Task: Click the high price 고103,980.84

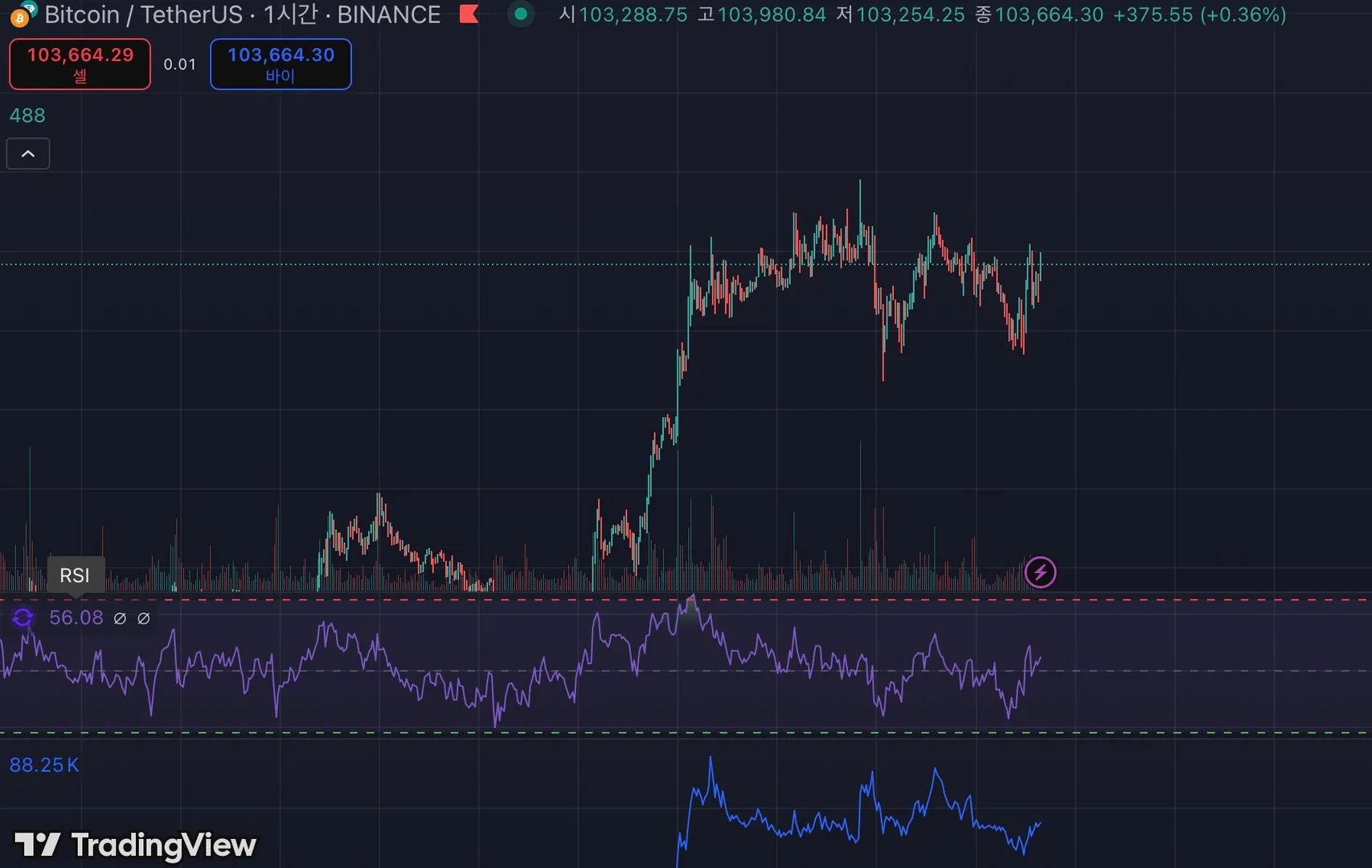Action: pyautogui.click(x=762, y=14)
